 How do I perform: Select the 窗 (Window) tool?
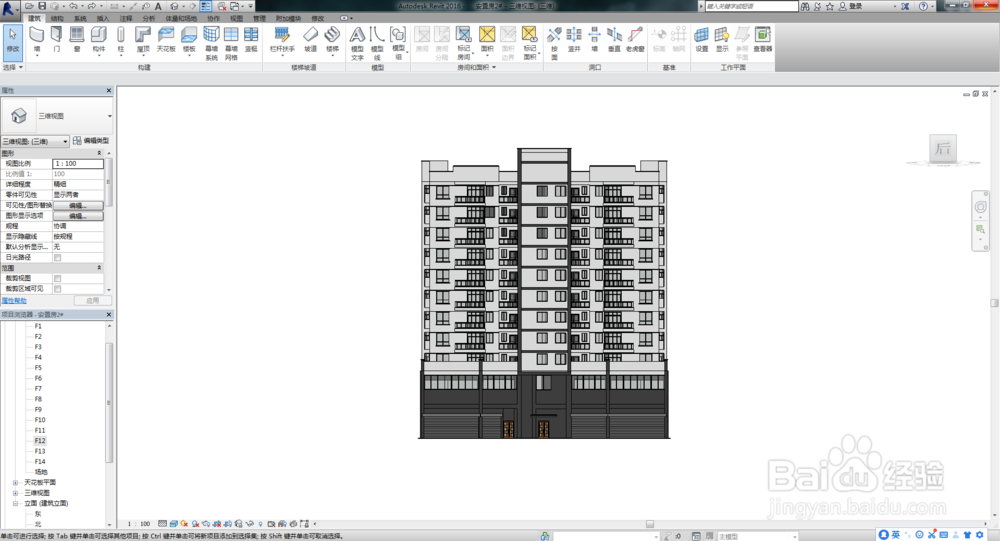(x=77, y=40)
